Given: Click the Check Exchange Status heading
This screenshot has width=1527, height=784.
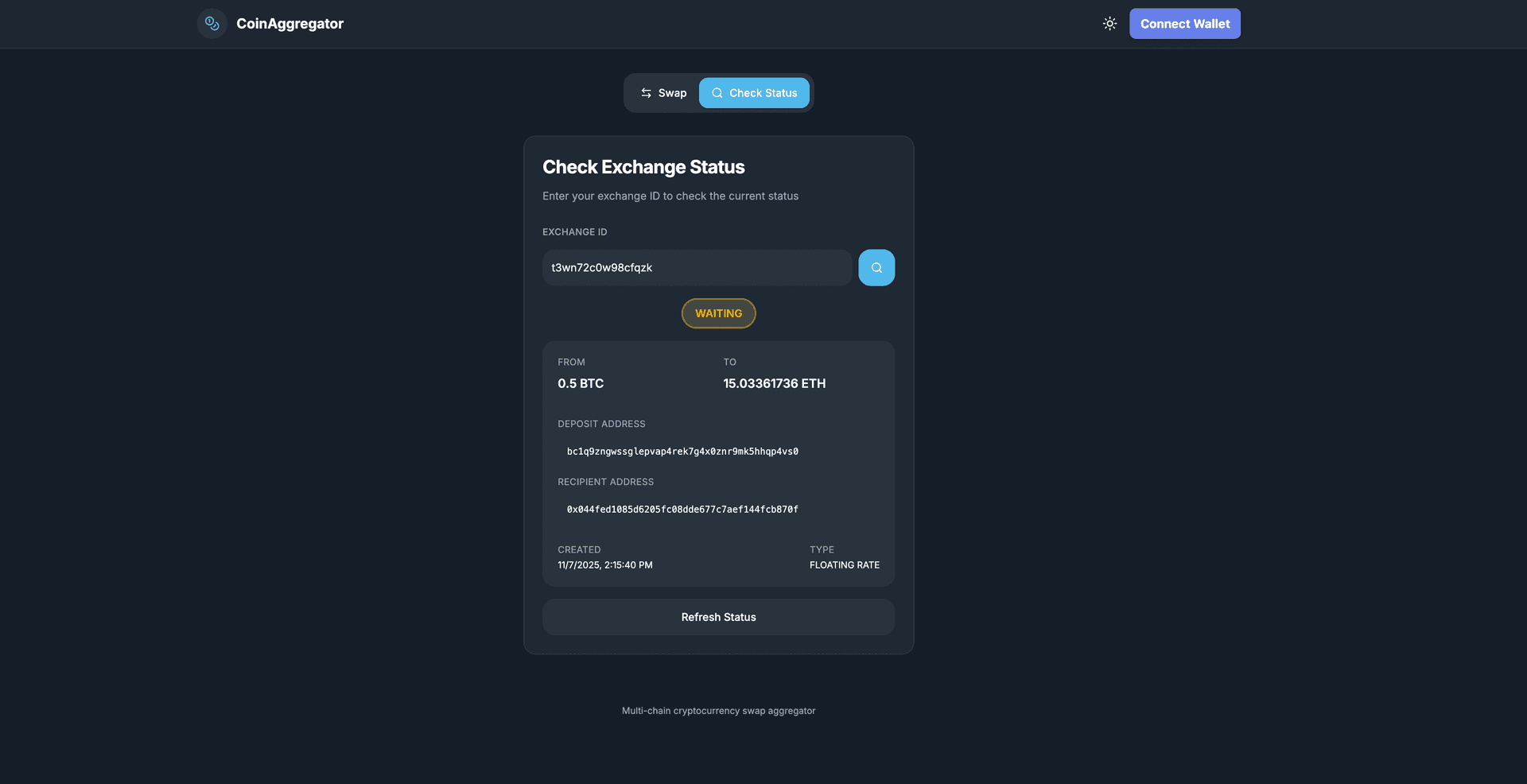Looking at the screenshot, I should [643, 167].
